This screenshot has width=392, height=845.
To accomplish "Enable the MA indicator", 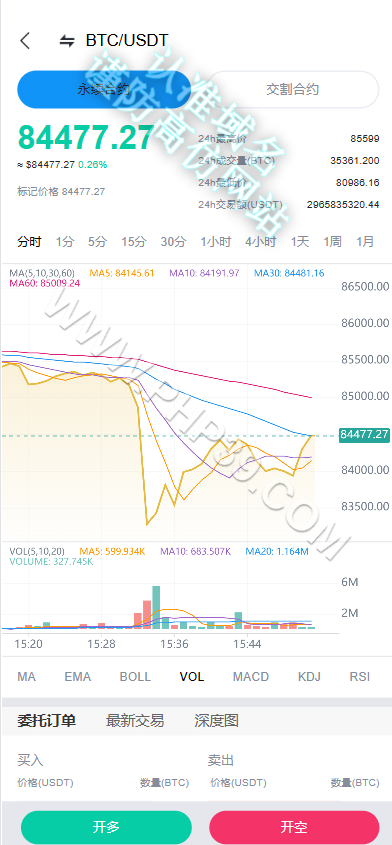I will click(x=26, y=677).
